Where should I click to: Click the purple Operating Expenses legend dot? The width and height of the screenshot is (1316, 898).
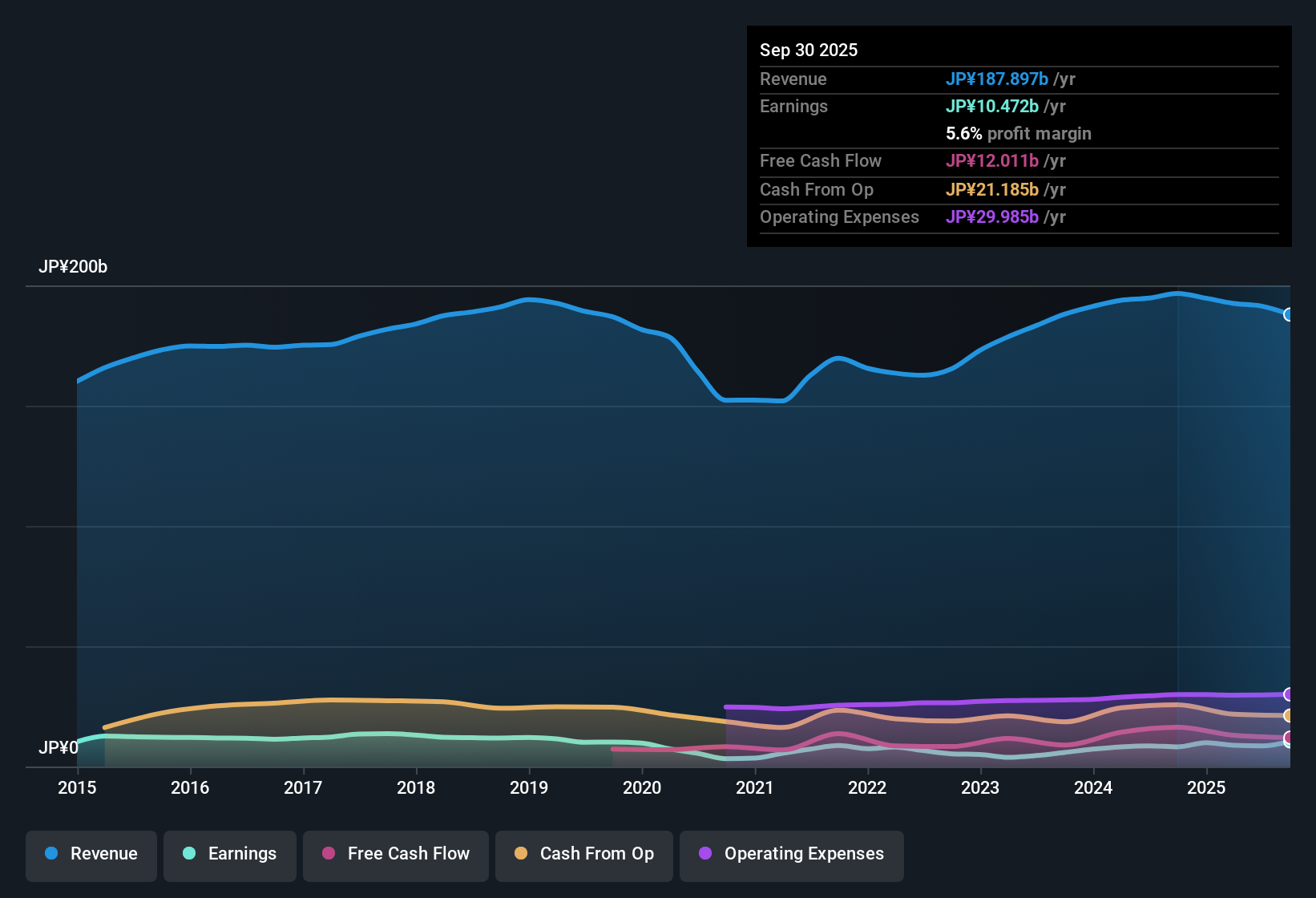point(705,854)
